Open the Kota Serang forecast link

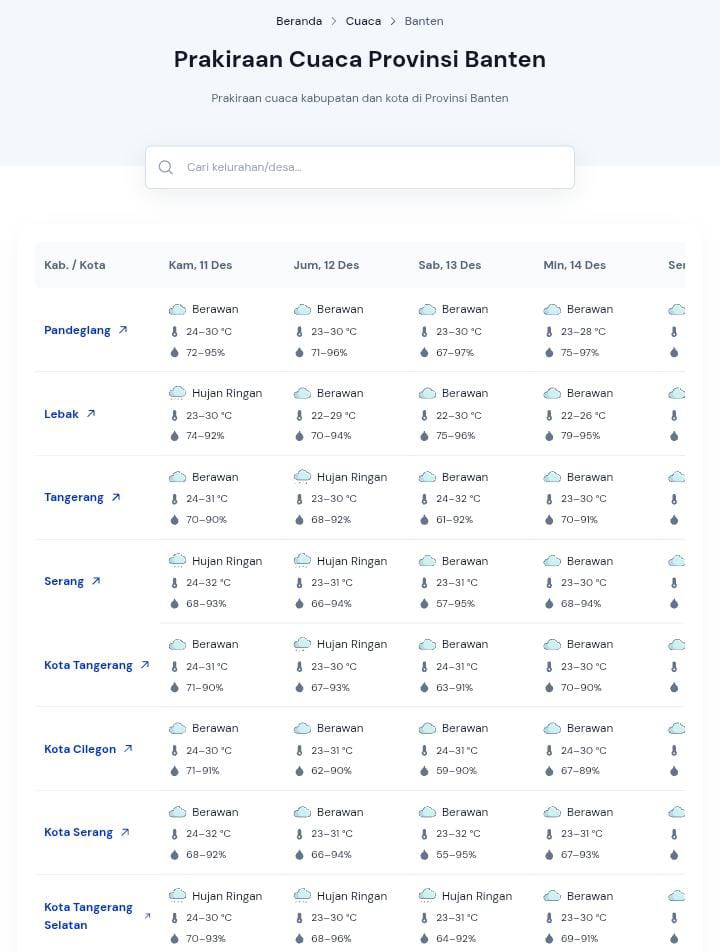[78, 832]
